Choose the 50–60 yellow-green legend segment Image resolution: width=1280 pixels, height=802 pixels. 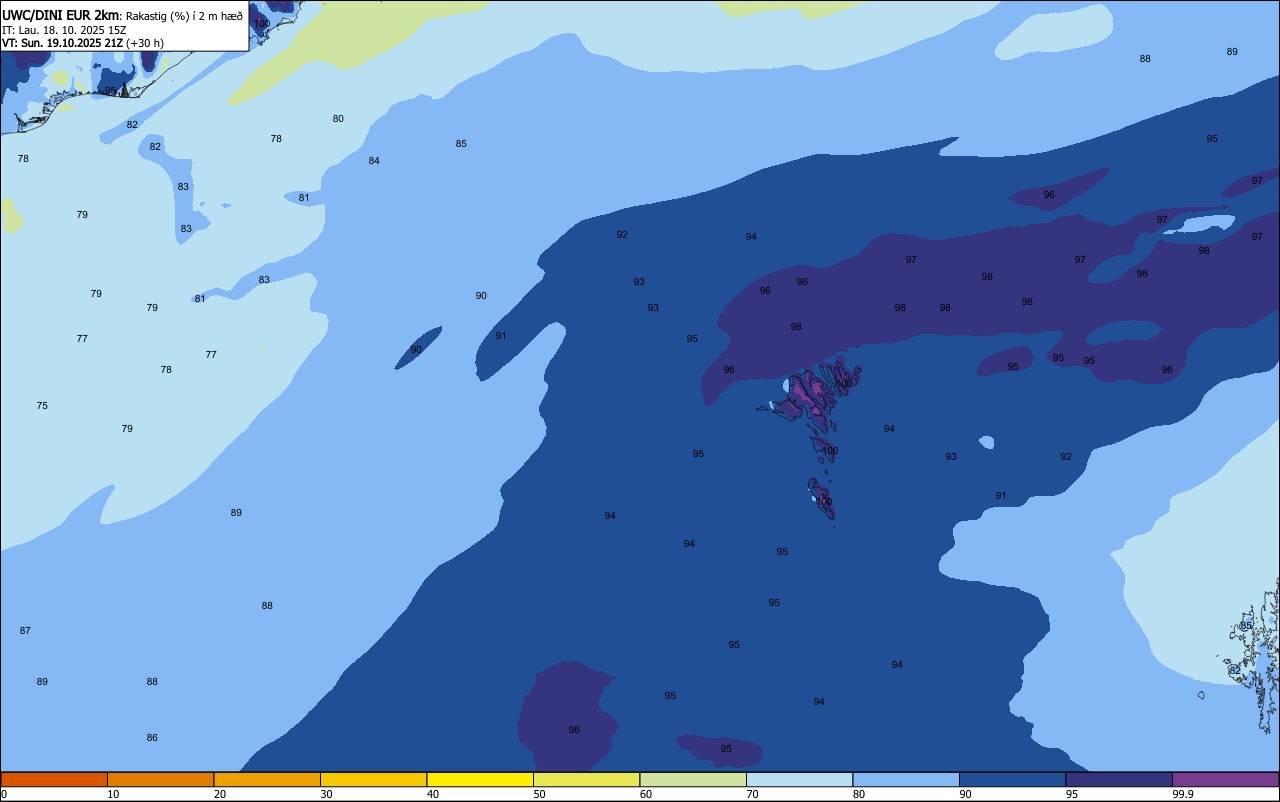(x=586, y=779)
